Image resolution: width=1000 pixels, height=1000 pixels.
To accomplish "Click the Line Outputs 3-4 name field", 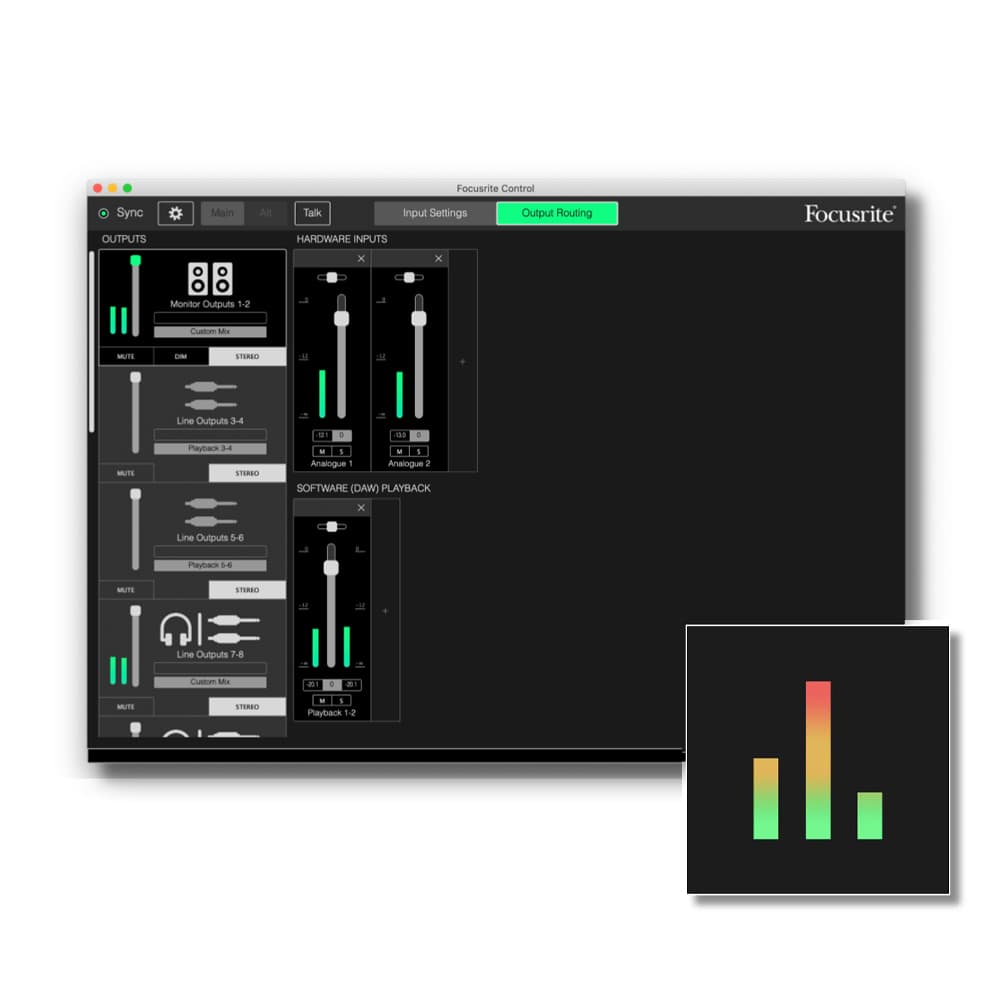I will (210, 434).
